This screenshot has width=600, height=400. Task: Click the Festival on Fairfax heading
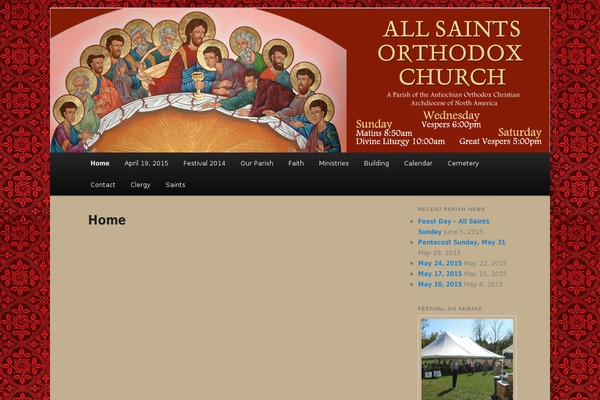(450, 309)
